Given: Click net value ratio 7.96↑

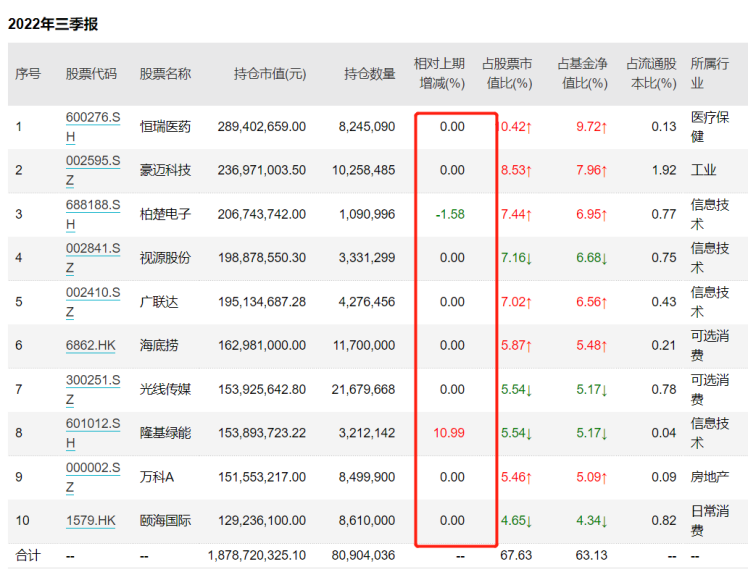Looking at the screenshot, I should click(592, 170).
